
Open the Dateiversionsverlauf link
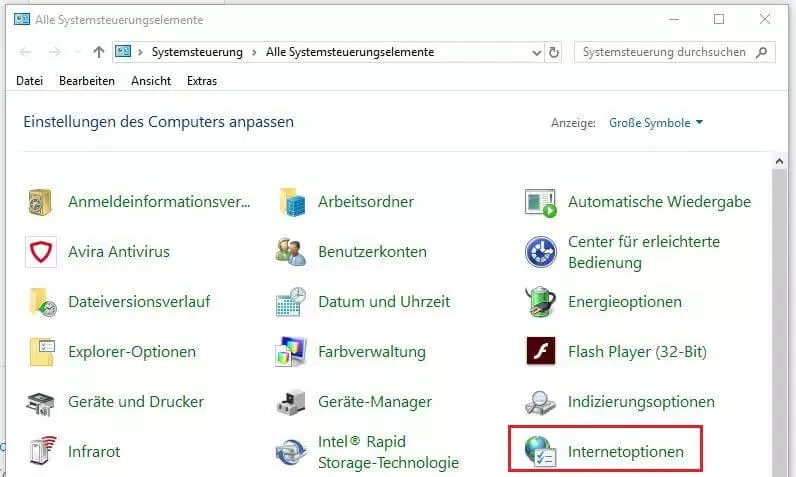[139, 301]
